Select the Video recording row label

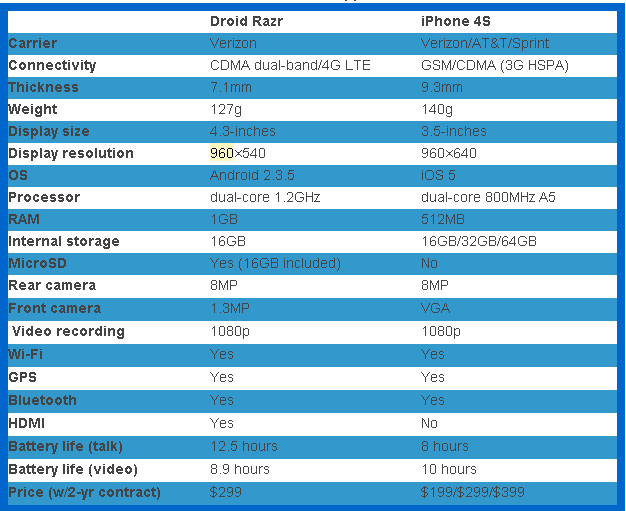(68, 331)
